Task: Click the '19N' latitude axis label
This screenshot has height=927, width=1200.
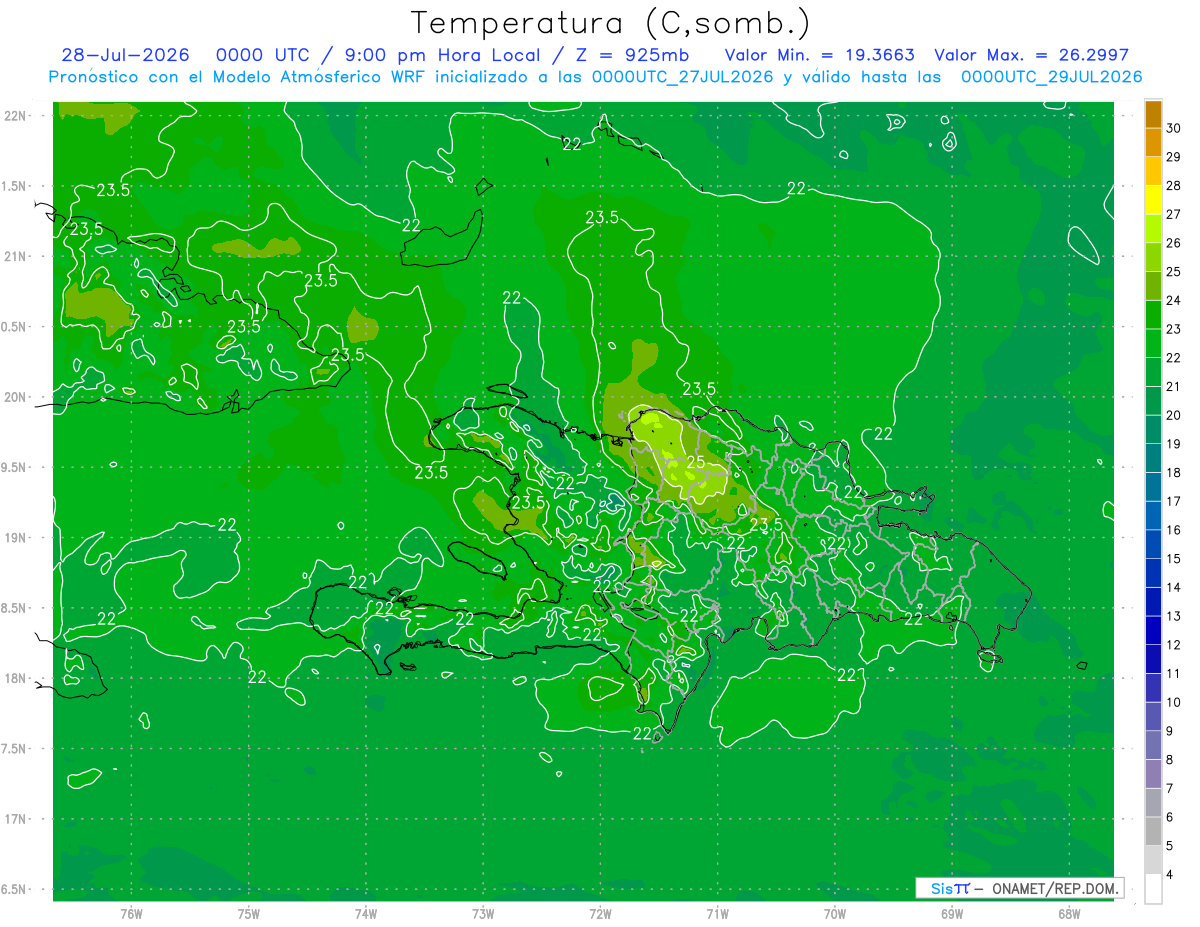Action: coord(15,538)
